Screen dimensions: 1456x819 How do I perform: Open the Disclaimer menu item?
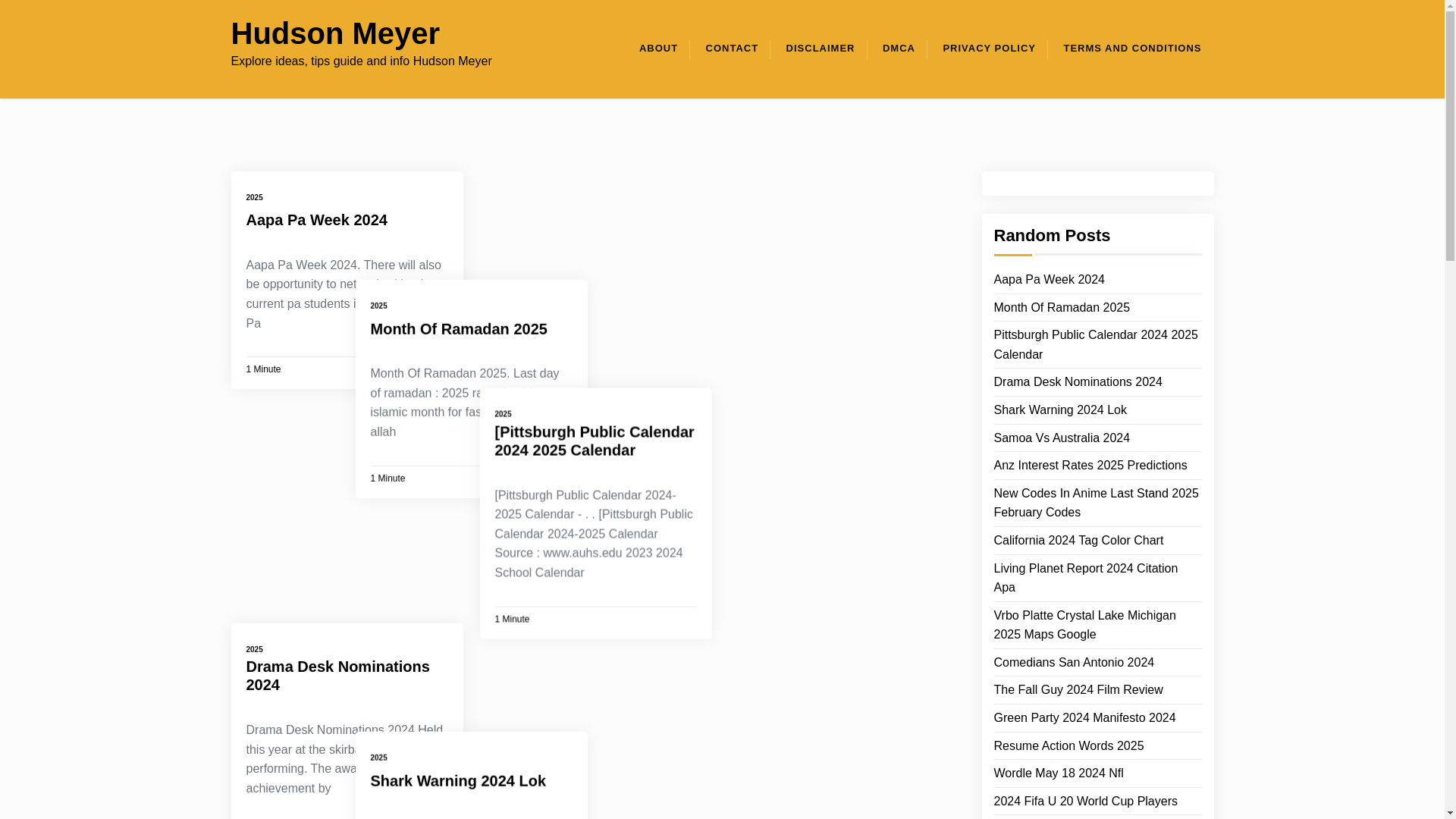(x=820, y=49)
